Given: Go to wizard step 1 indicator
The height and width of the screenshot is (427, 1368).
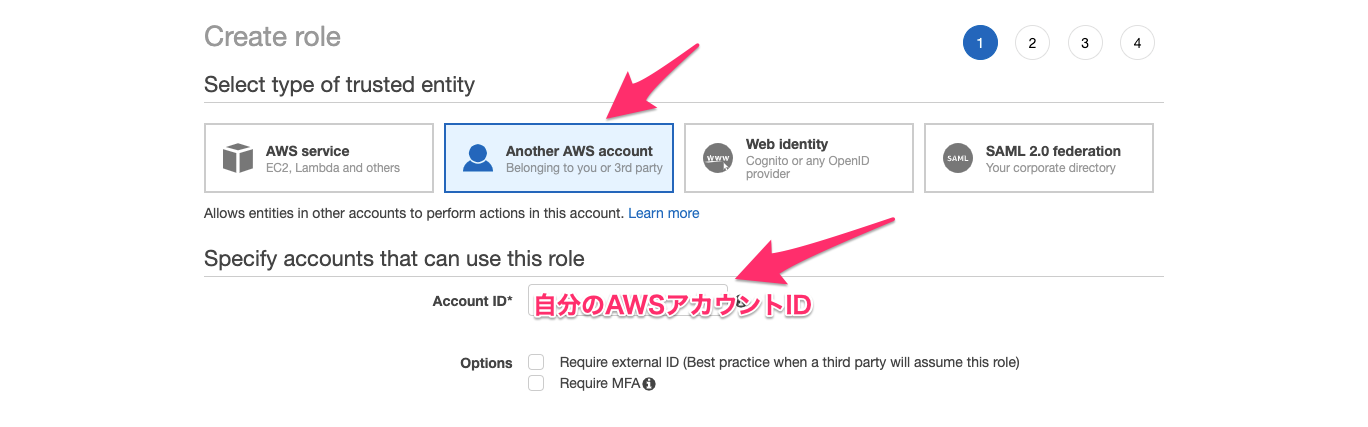Looking at the screenshot, I should (x=980, y=43).
